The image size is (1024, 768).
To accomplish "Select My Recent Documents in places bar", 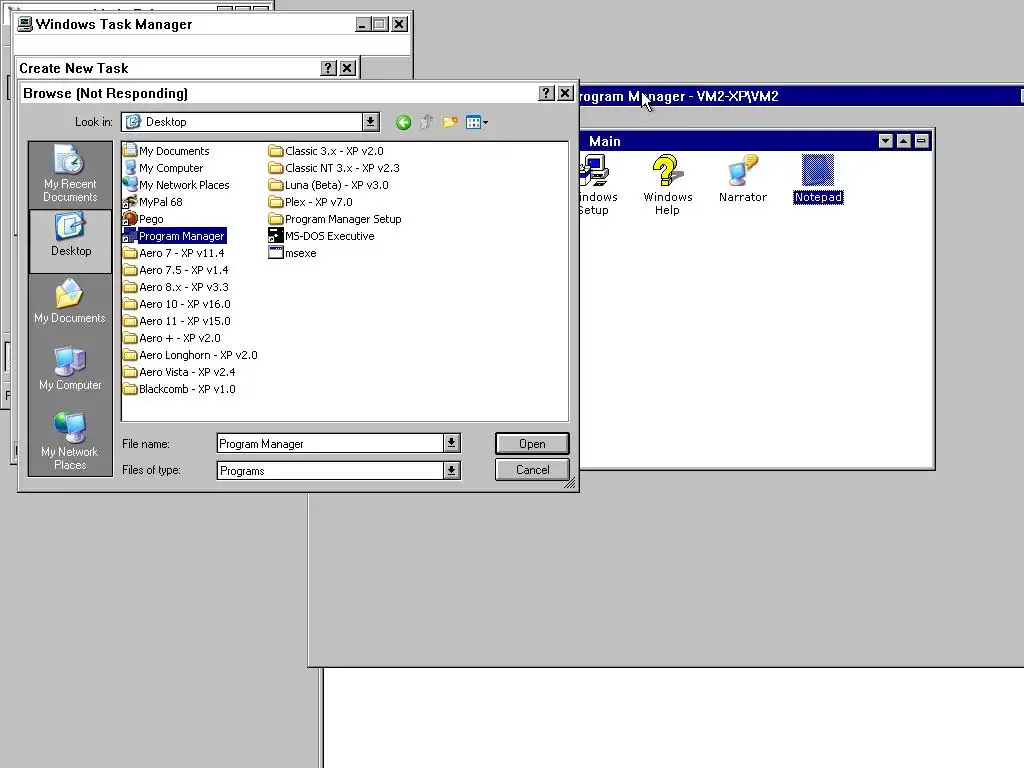I will [70, 175].
